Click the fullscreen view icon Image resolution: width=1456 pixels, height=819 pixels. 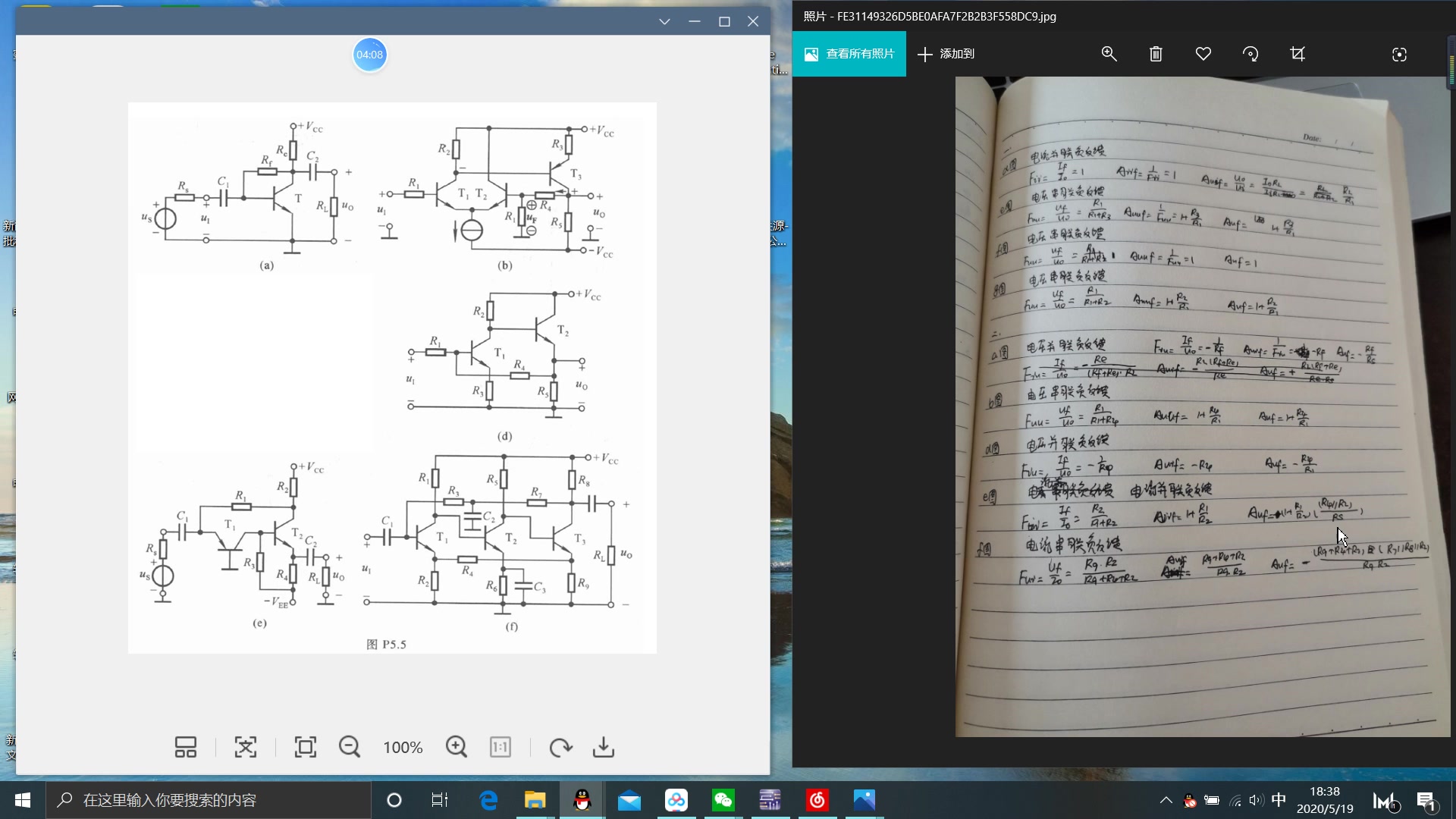tap(306, 747)
